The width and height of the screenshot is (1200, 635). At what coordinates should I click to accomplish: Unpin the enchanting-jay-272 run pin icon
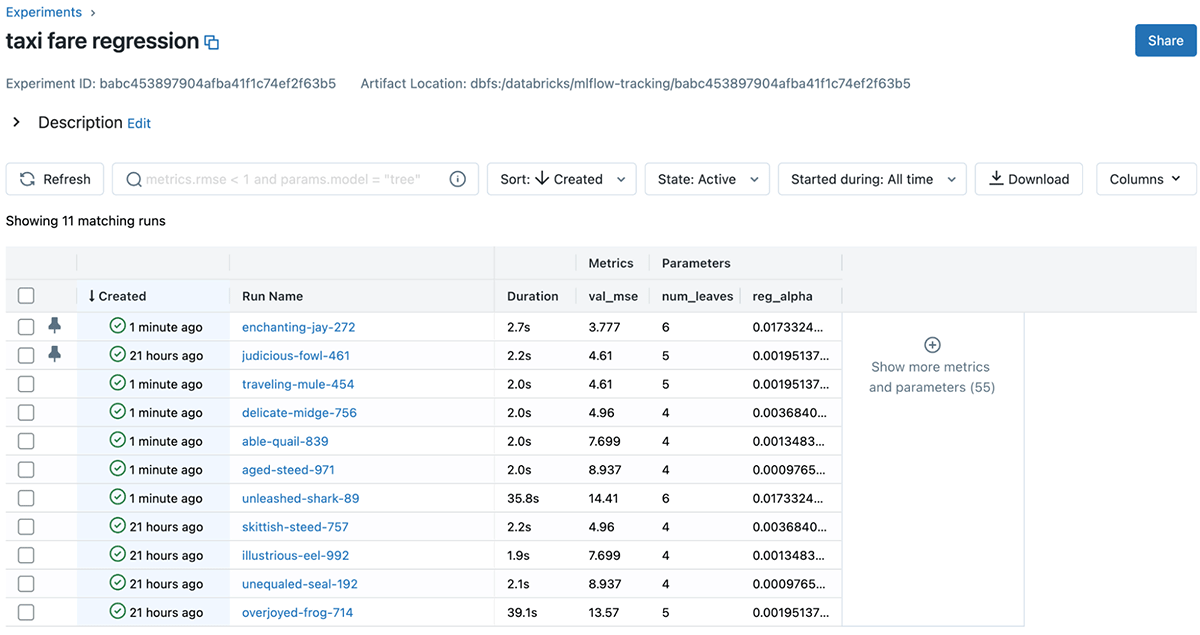pyautogui.click(x=54, y=326)
